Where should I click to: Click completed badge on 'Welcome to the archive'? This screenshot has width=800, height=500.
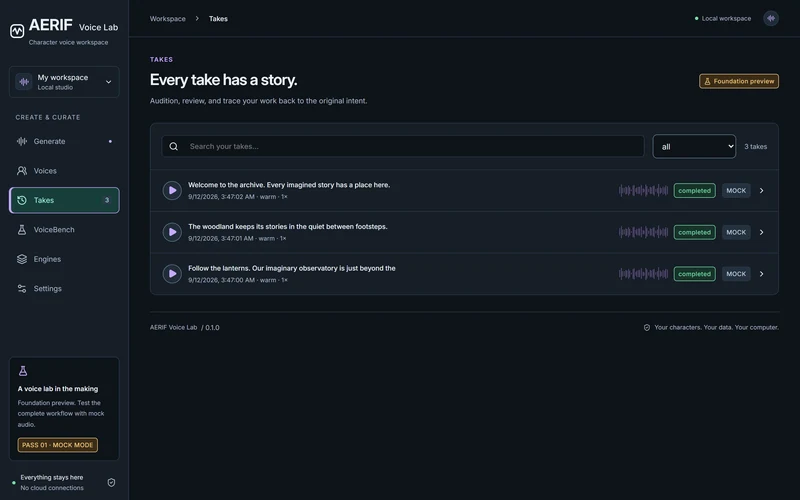(694, 190)
